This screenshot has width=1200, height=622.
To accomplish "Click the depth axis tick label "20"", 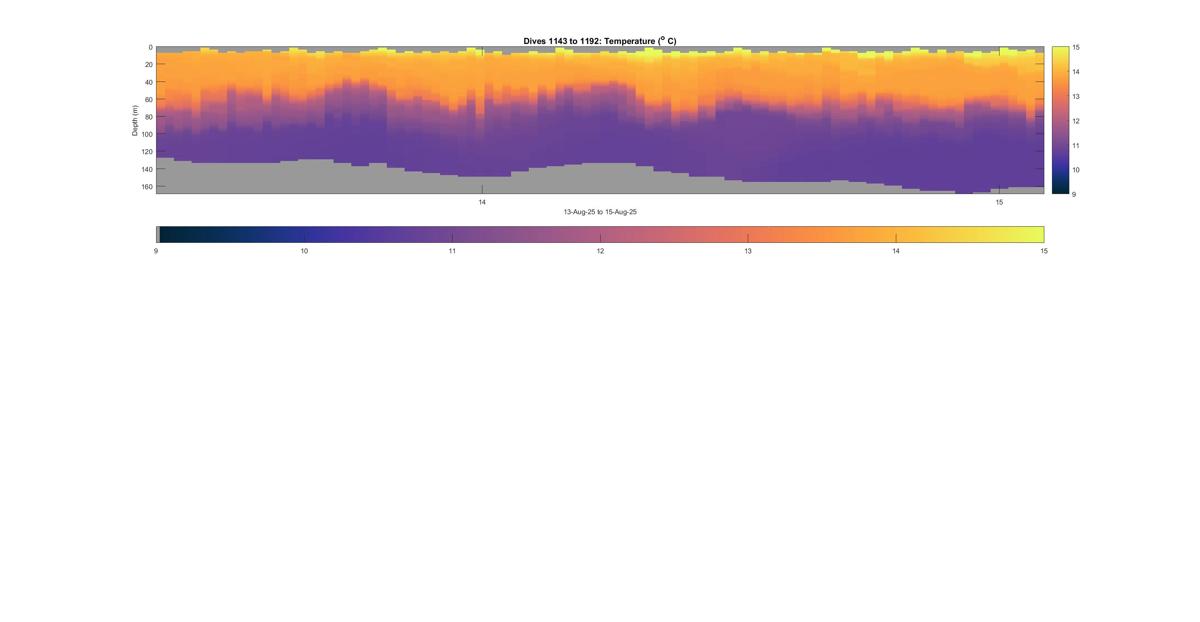I will (148, 65).
